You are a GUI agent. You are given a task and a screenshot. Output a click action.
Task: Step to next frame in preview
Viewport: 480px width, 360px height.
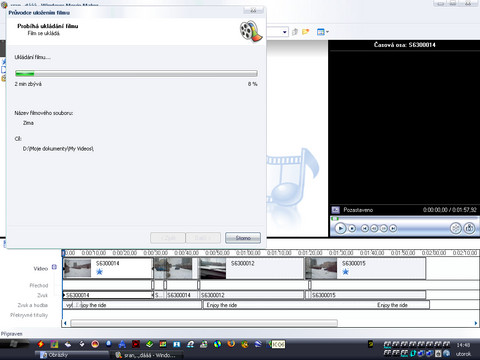tap(384, 228)
